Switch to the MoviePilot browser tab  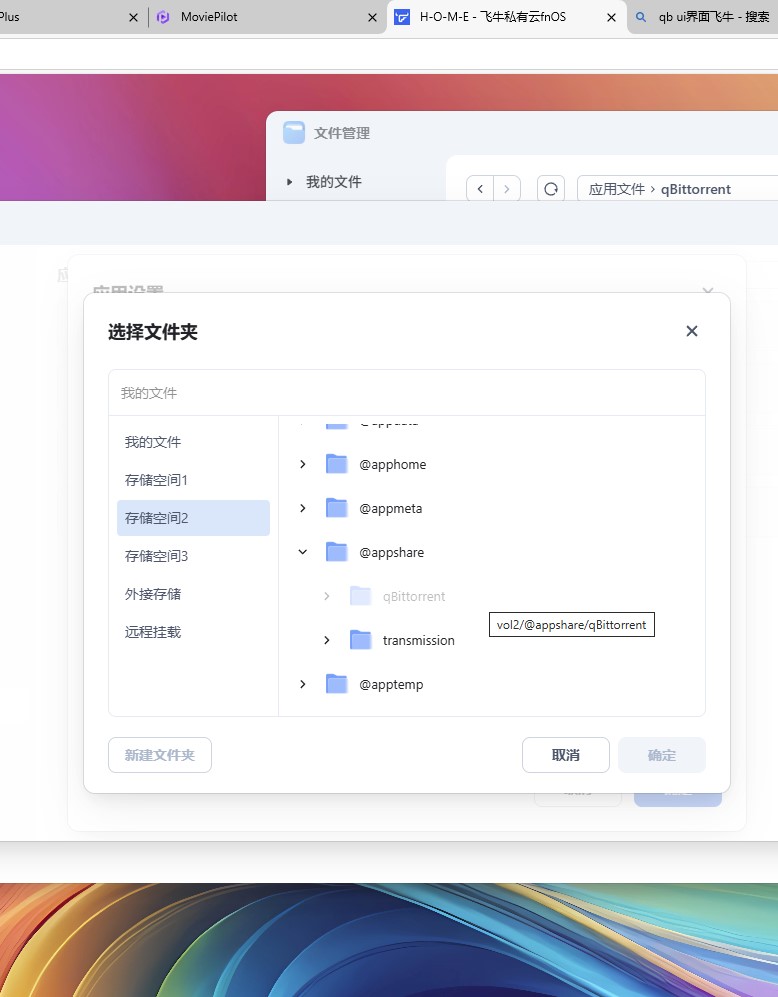(209, 17)
